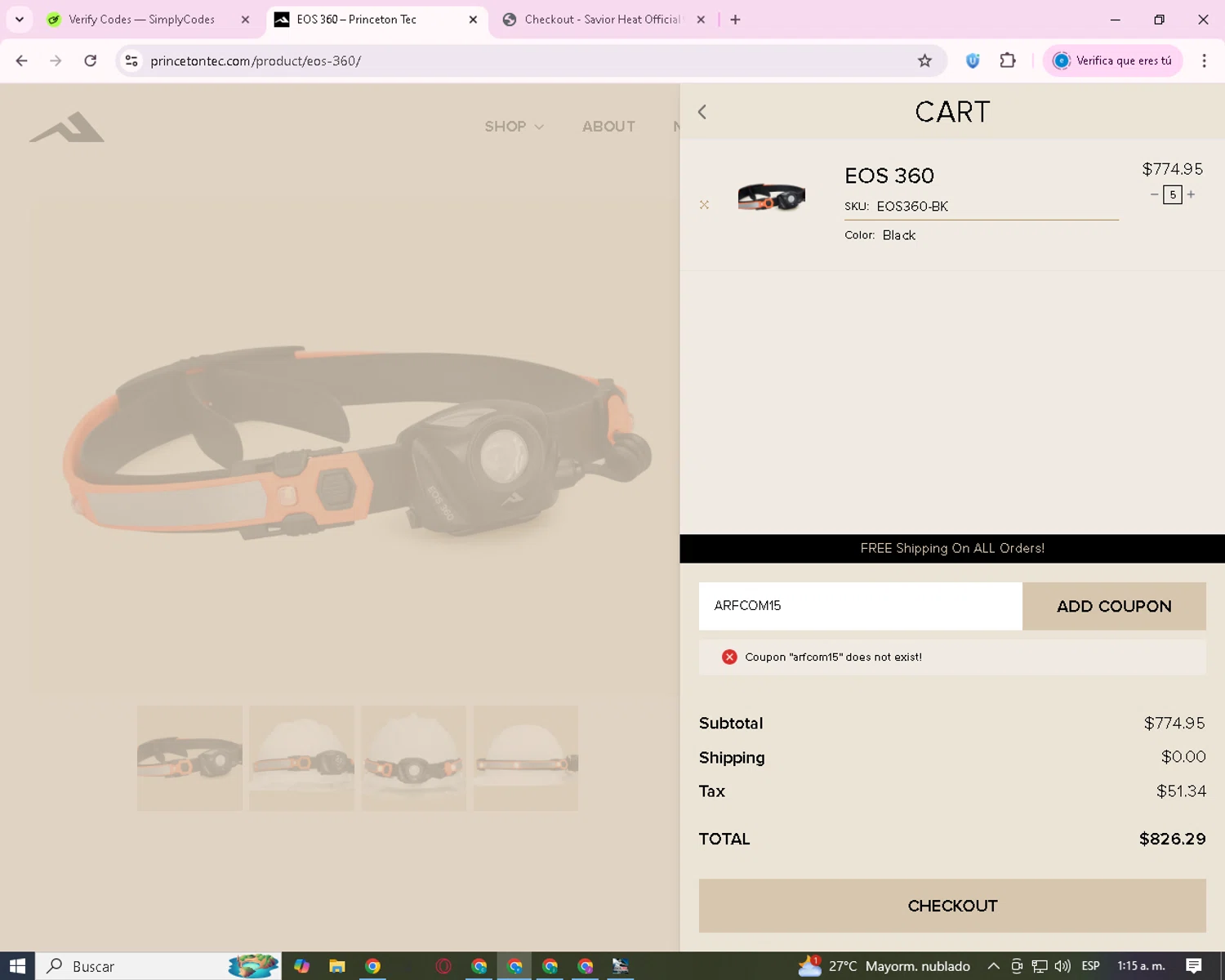This screenshot has width=1225, height=980.
Task: Switch to Checkout - Savior Heat tab
Action: [603, 20]
